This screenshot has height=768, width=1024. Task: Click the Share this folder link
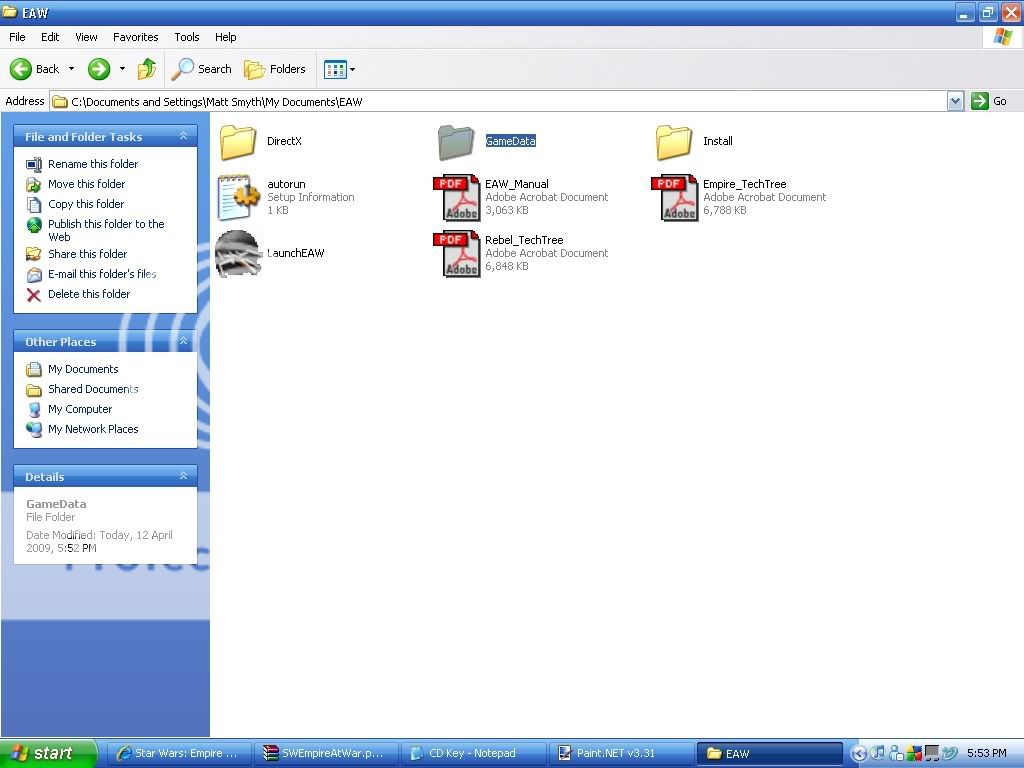point(88,254)
